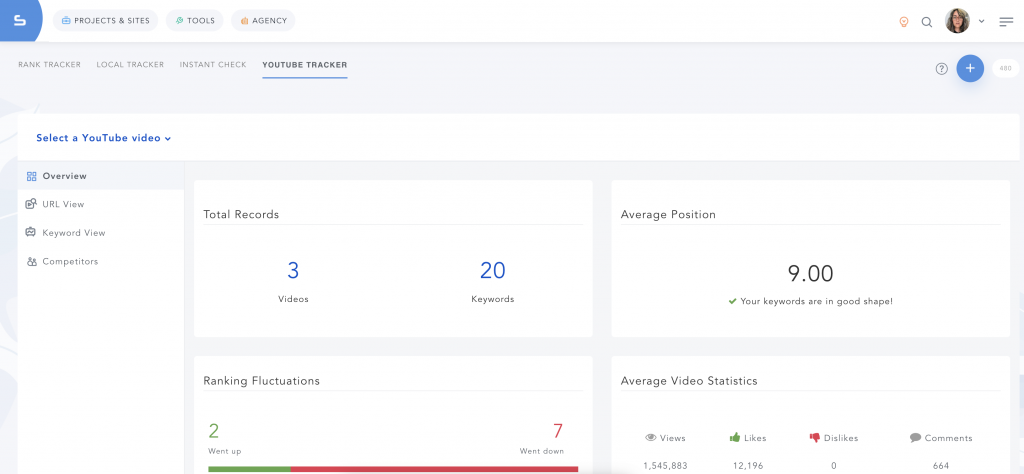Click the 'Your keywords are in good shape!' text
This screenshot has width=1024, height=474.
[816, 302]
